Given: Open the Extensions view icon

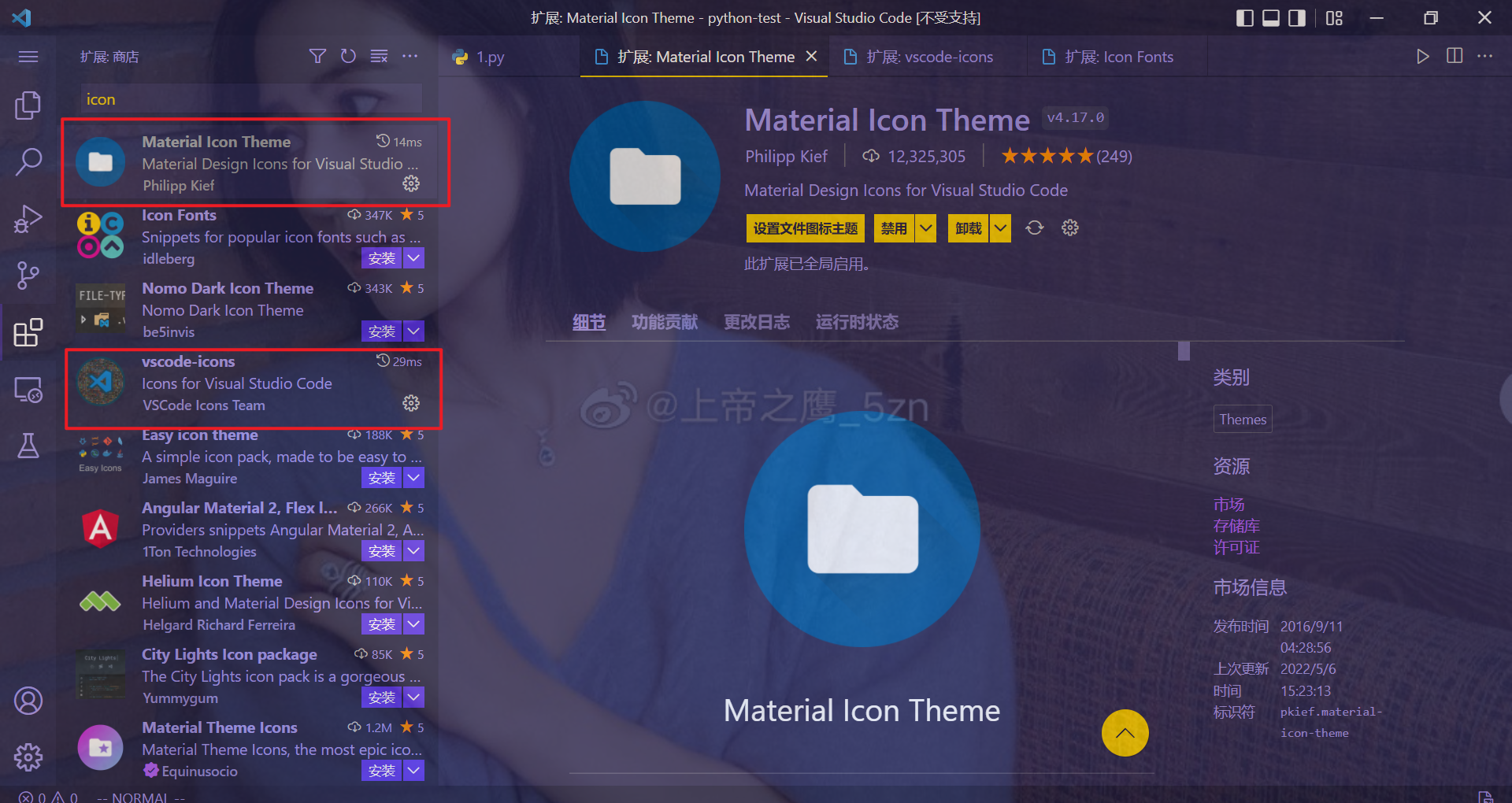Looking at the screenshot, I should [28, 331].
